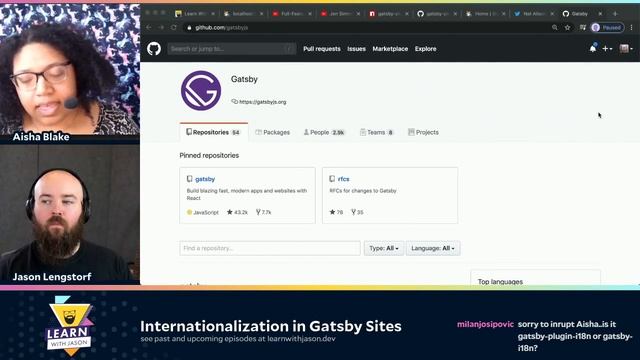Screen dimensions: 640x360
Task: Select the People tab
Action: pyautogui.click(x=324, y=132)
